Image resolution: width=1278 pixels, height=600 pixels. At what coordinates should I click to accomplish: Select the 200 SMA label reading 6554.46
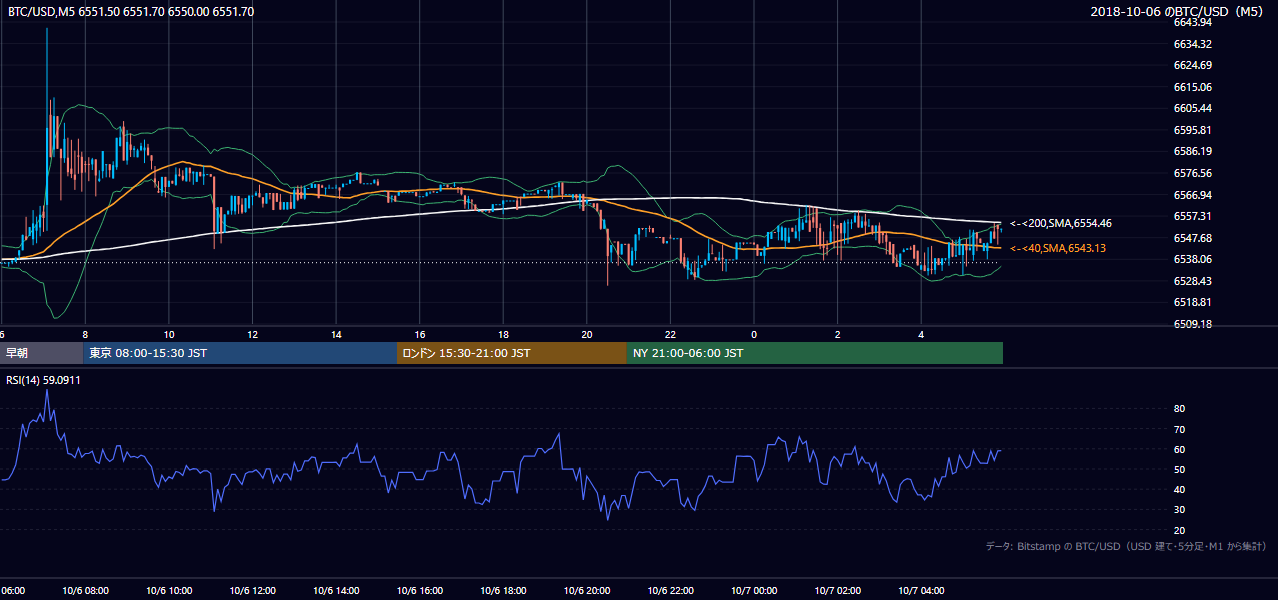pos(1060,223)
